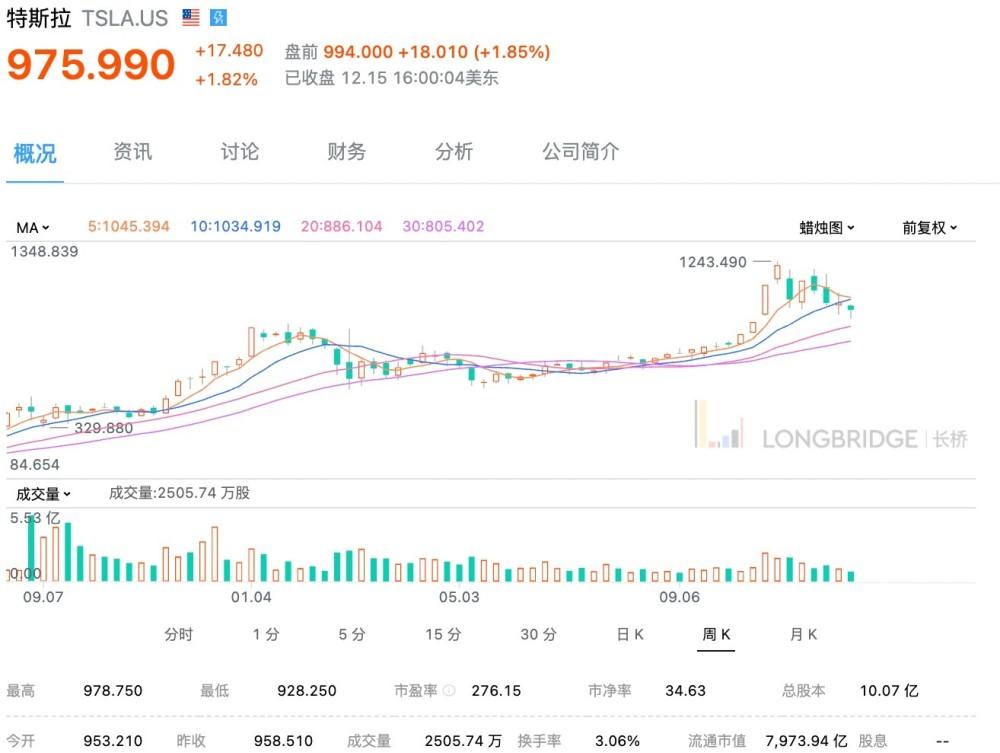Open the MA indicator dropdown

coord(33,228)
